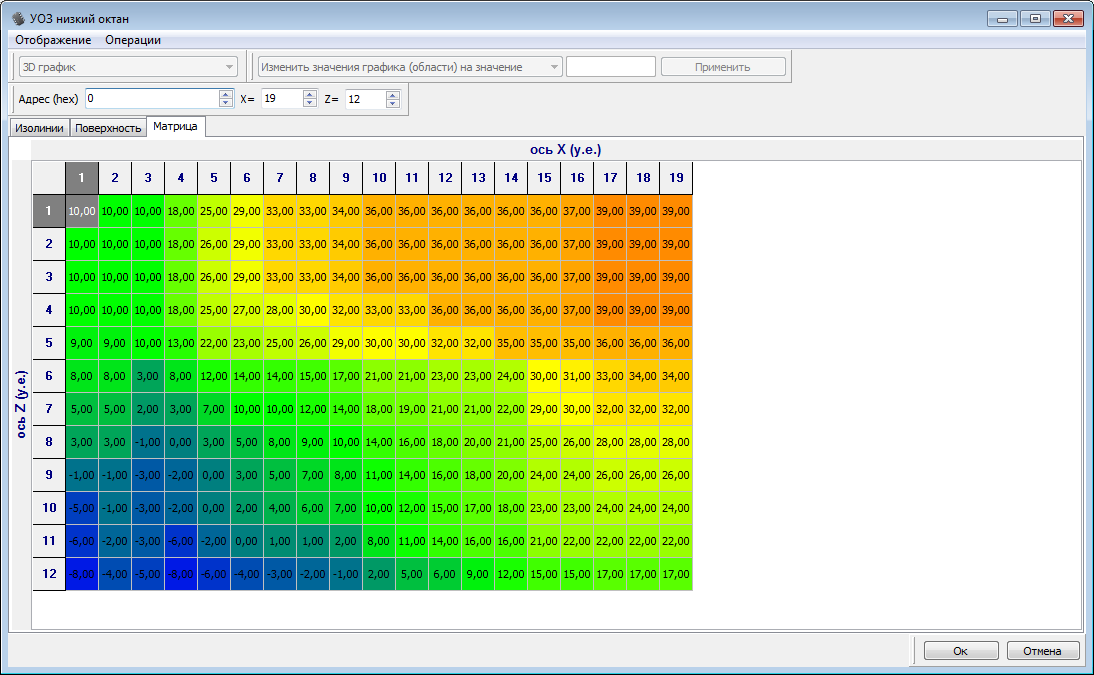The width and height of the screenshot is (1094, 675).
Task: Increment X= value with up arrow
Action: click(x=310, y=94)
